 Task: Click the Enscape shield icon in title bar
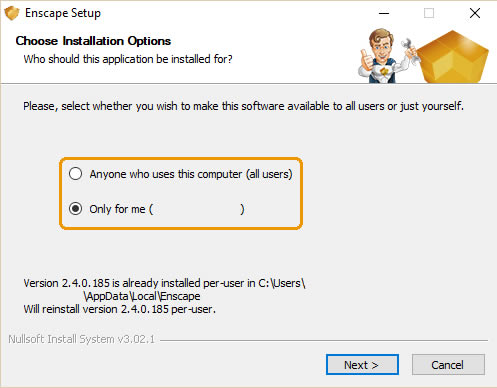(x=12, y=13)
